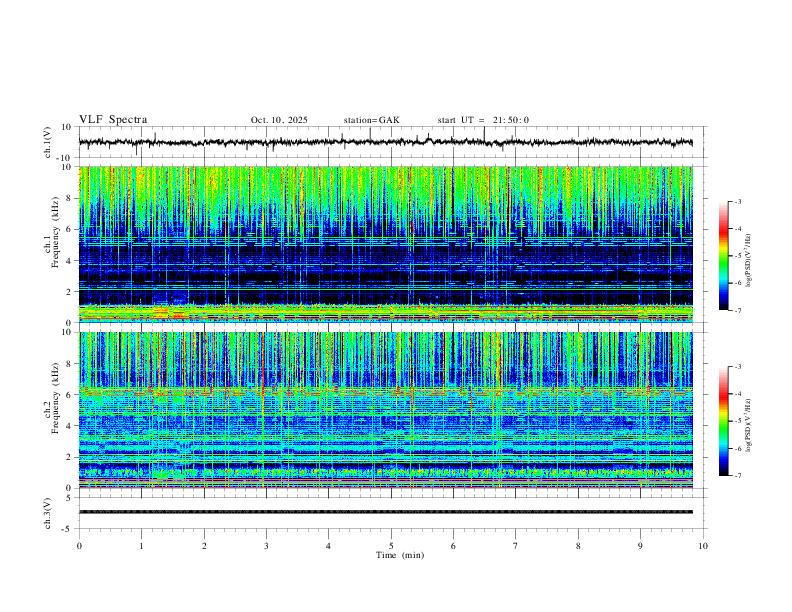Viewport: 792px width, 612px height.
Task: Click the "ch.3(V)" axis label
Action: [x=48, y=513]
